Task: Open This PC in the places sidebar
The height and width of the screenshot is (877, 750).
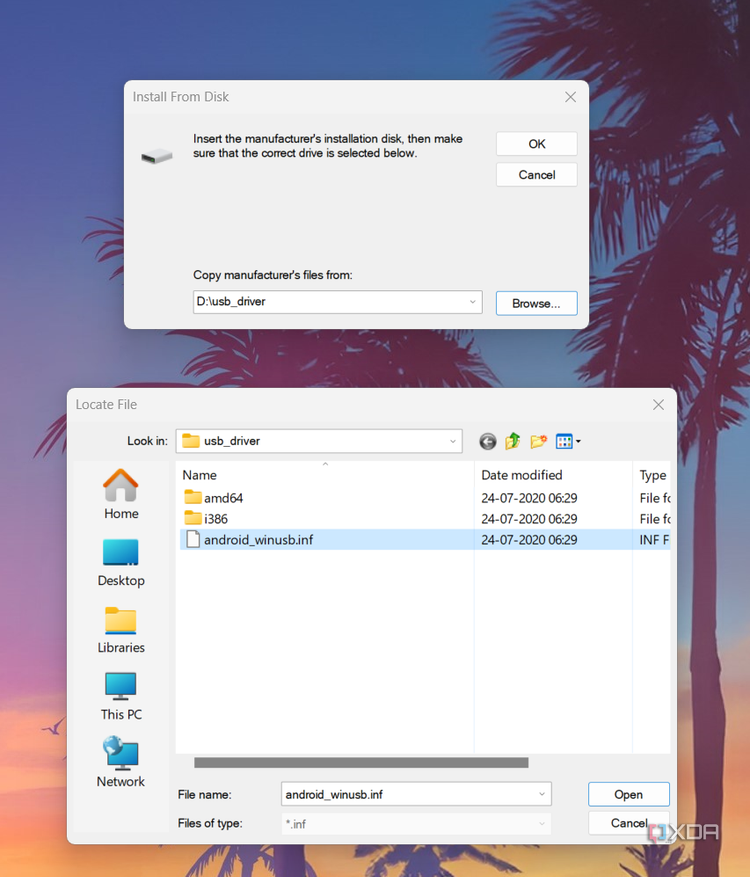Action: point(121,696)
